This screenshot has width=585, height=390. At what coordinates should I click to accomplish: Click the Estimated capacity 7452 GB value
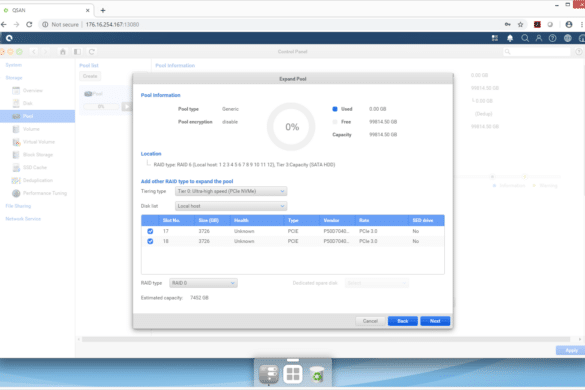coord(199,298)
